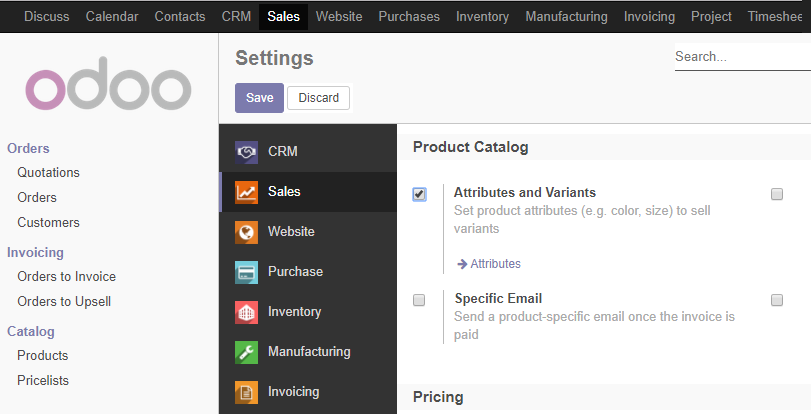Select the Manufacturing wrench icon

[x=246, y=352]
